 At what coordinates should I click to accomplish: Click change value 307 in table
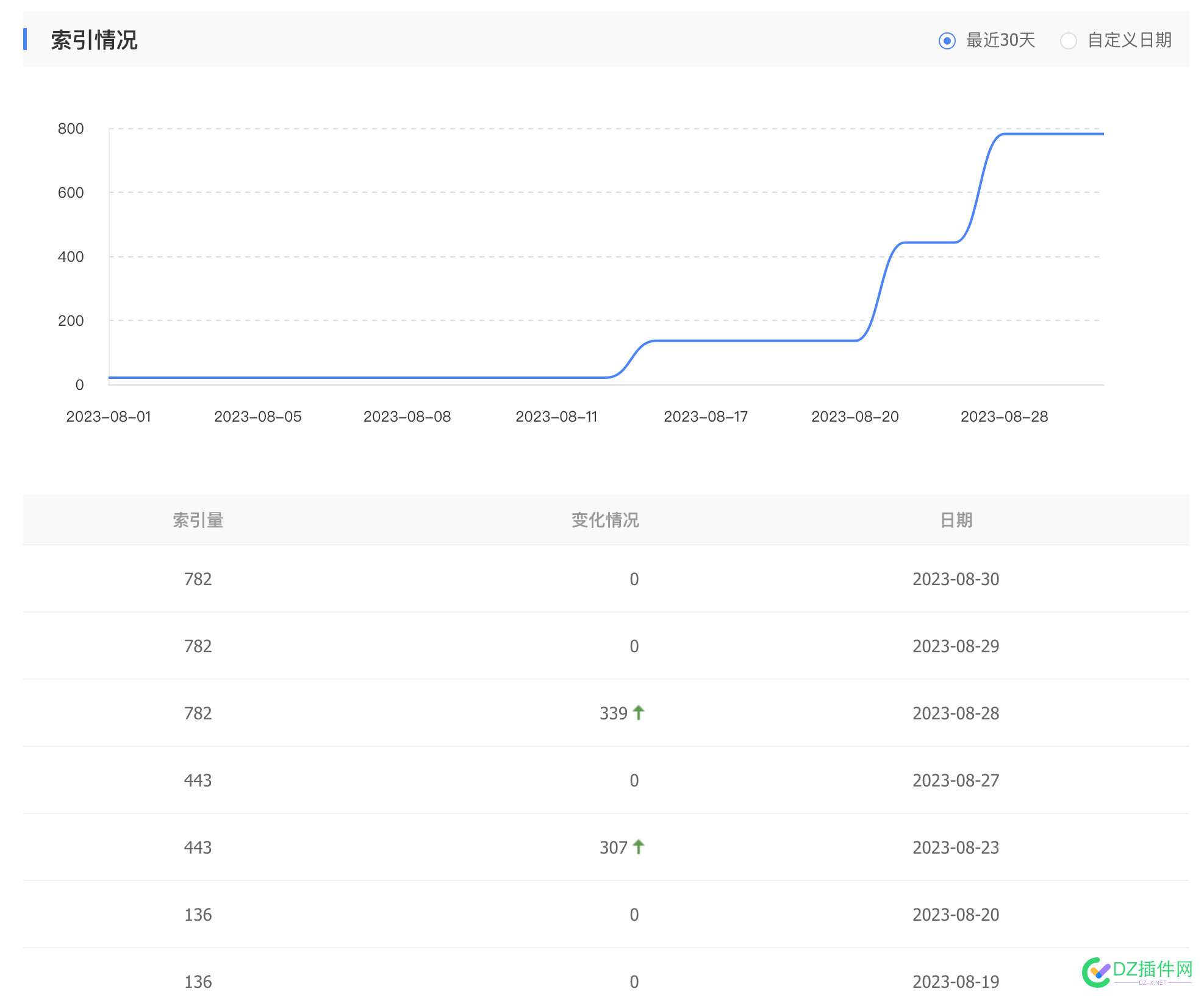tap(614, 848)
